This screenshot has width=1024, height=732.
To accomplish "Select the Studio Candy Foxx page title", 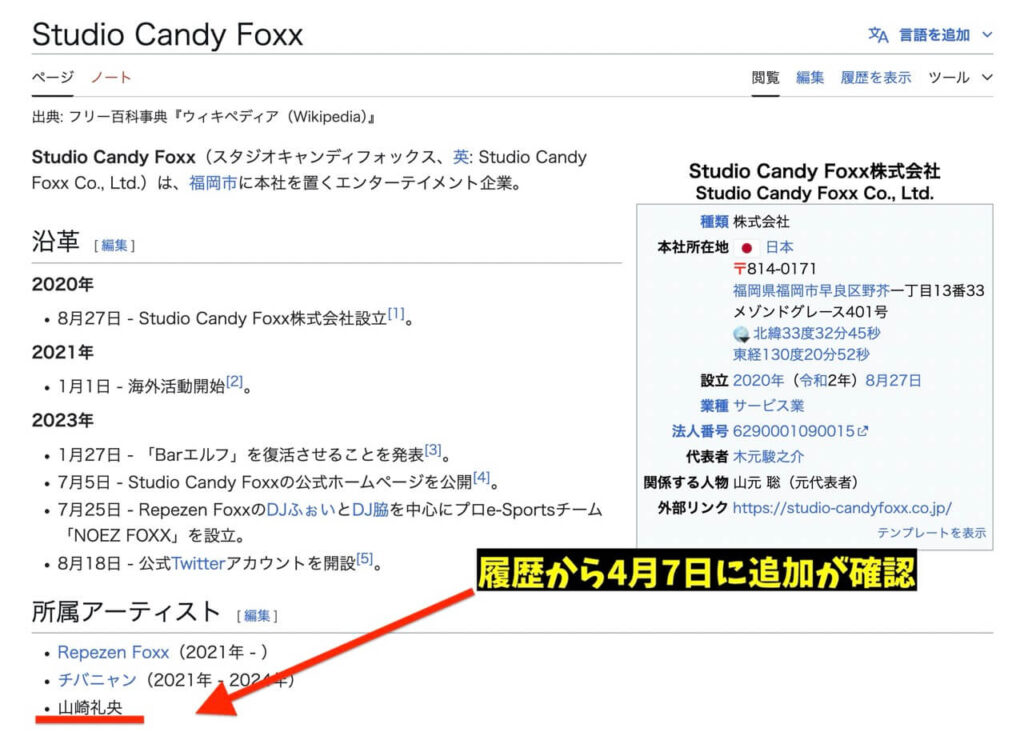I will [167, 35].
